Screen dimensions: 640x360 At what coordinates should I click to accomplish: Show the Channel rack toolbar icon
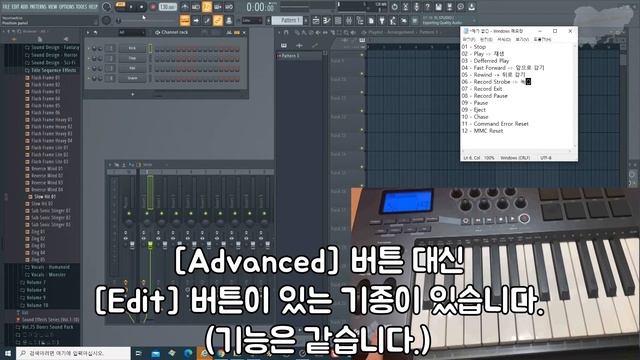pyautogui.click(x=338, y=20)
